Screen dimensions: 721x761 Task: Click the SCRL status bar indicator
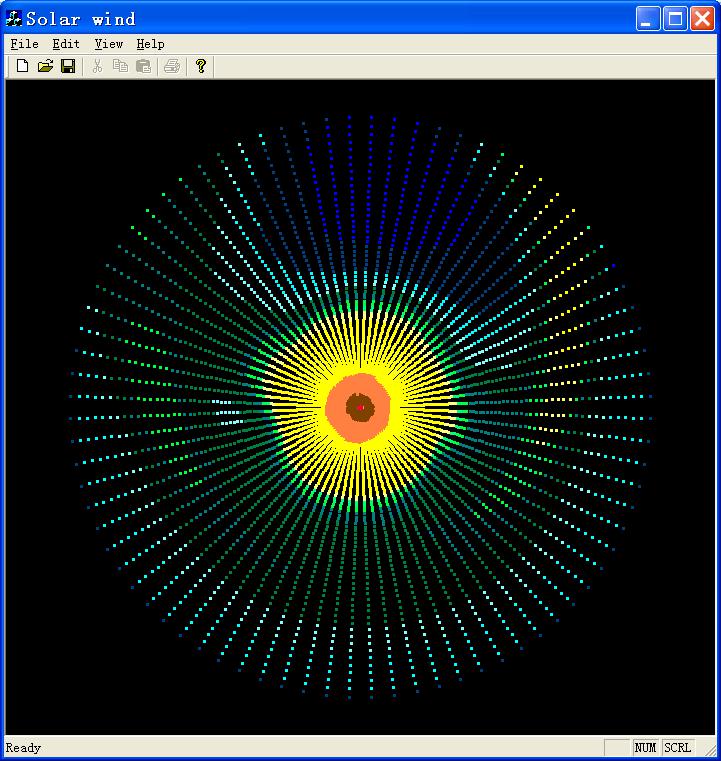[x=677, y=748]
